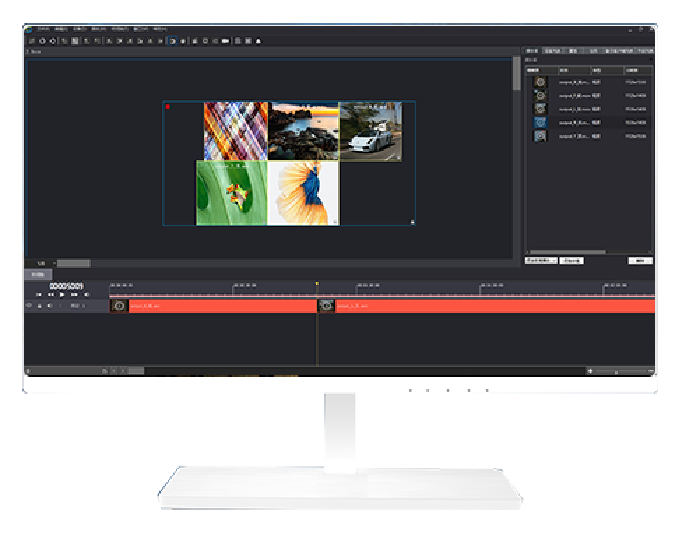Click the app logo icon in title bar

pos(29,29)
